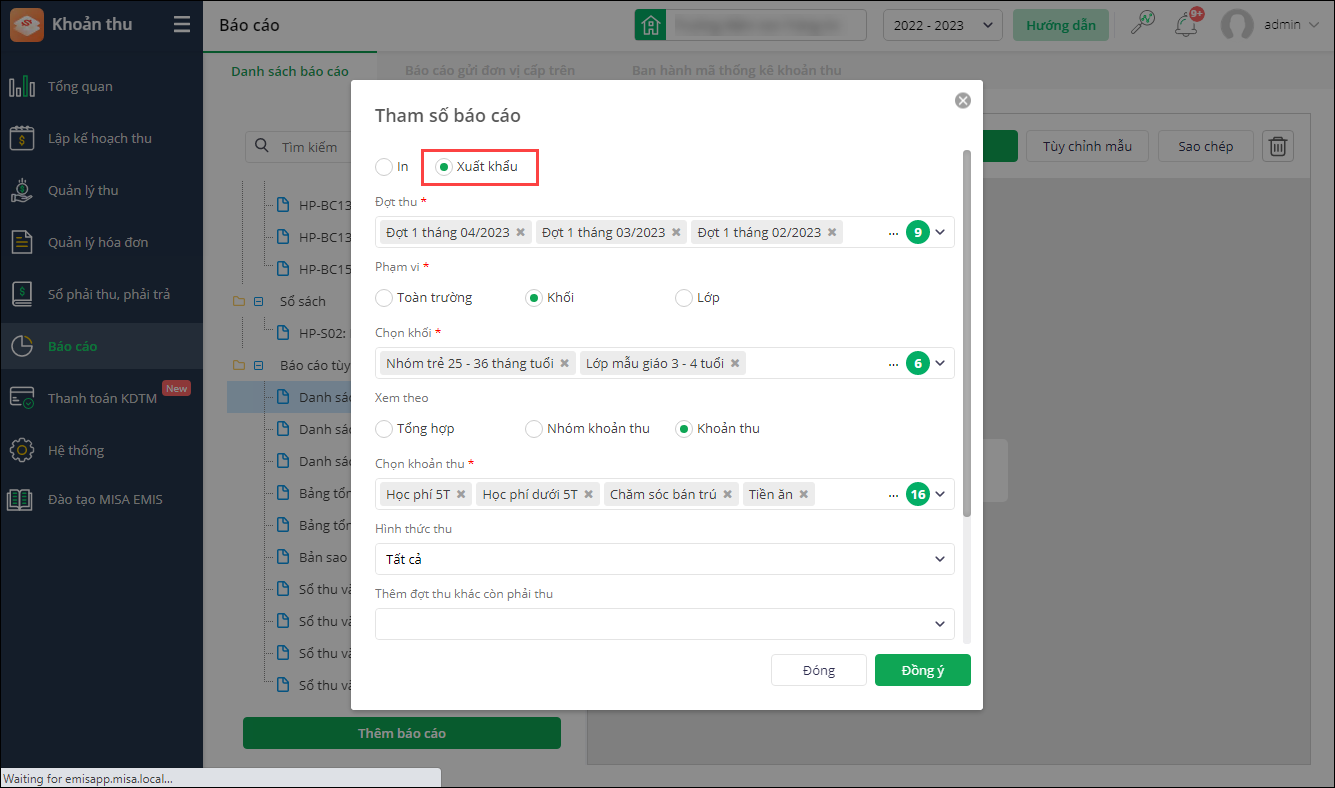
Task: Select Thanh toán KDTM menu item
Action: point(102,399)
